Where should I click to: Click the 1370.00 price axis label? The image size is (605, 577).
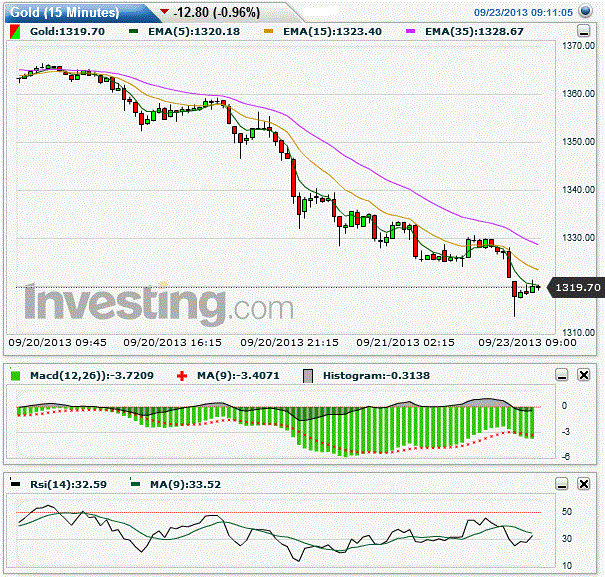[578, 46]
